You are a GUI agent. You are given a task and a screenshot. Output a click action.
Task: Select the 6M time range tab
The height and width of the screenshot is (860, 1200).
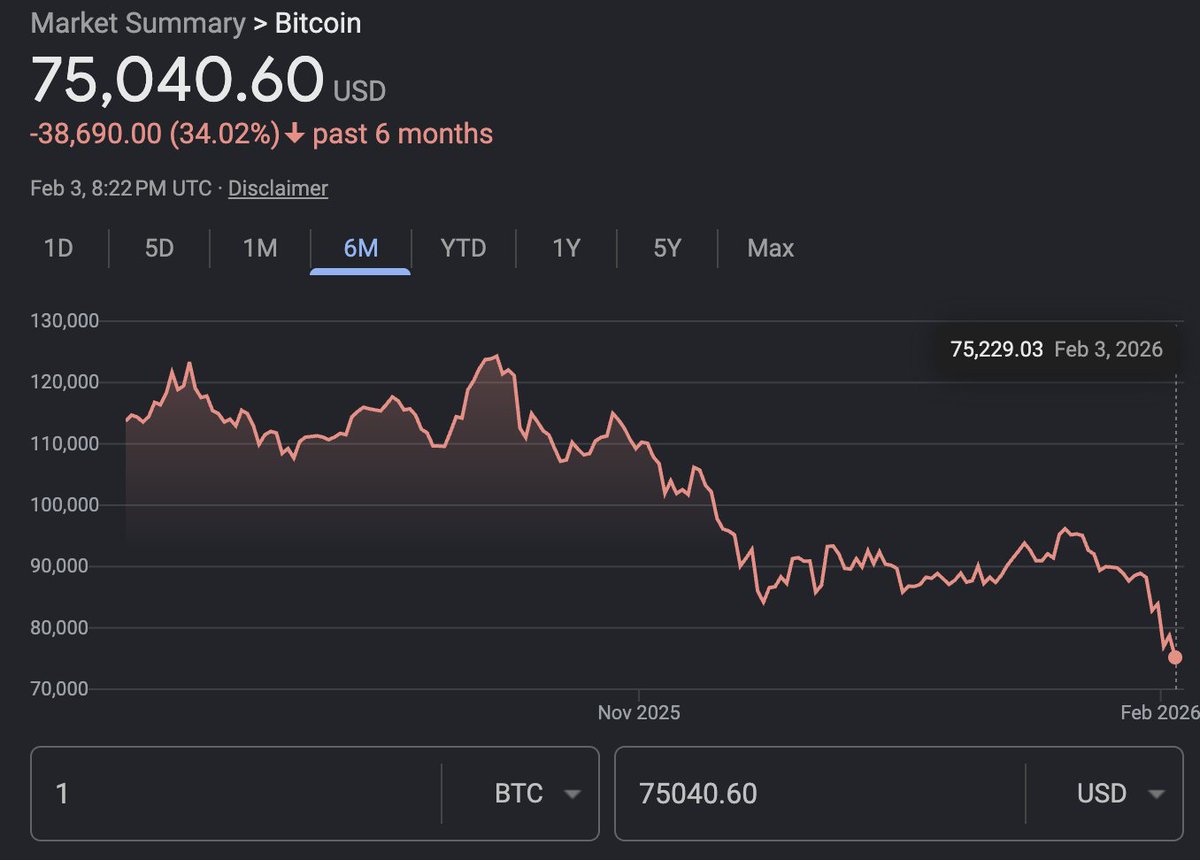(x=361, y=248)
